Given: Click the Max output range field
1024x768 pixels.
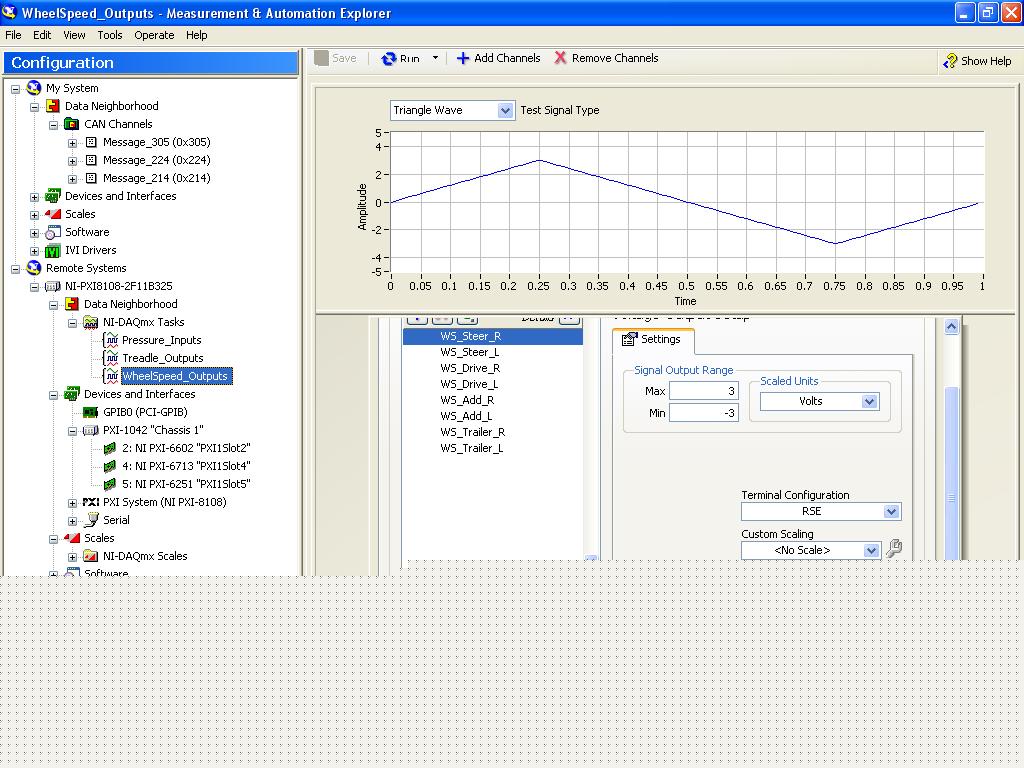Looking at the screenshot, I should 704,391.
